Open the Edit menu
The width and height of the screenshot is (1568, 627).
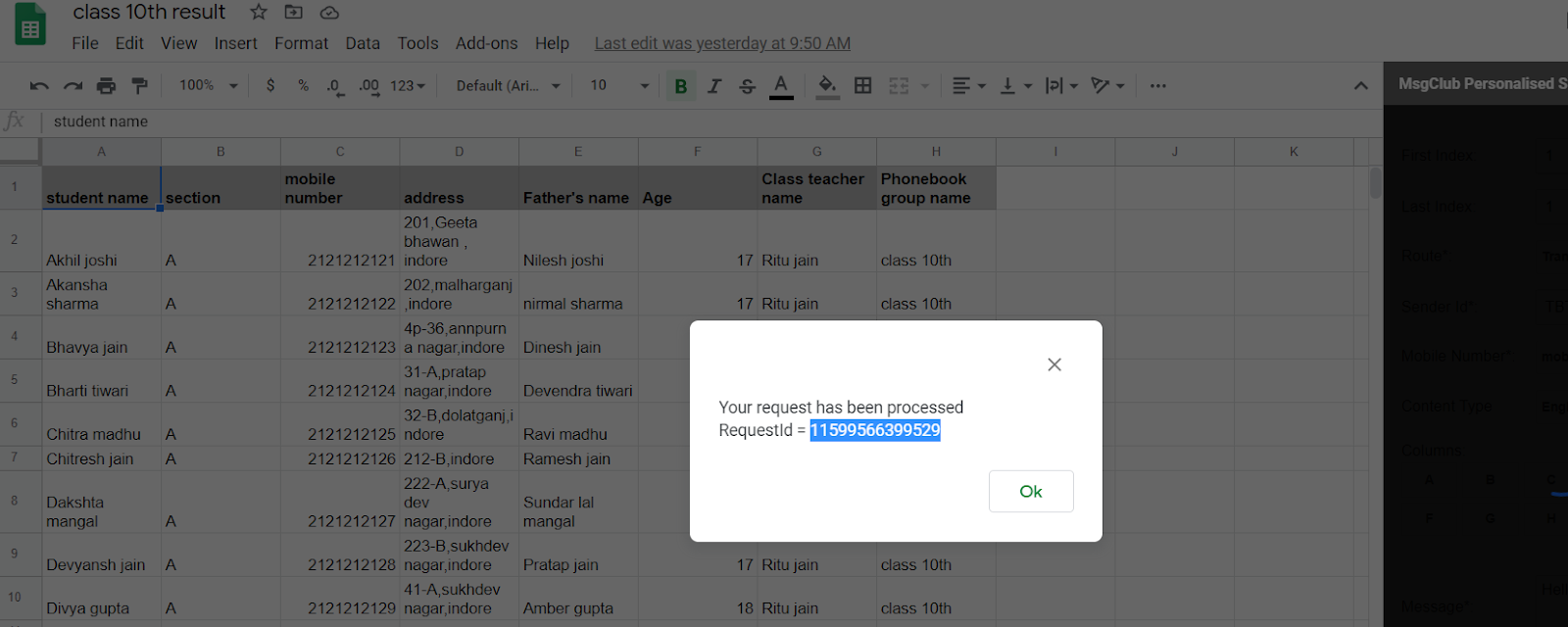point(129,43)
